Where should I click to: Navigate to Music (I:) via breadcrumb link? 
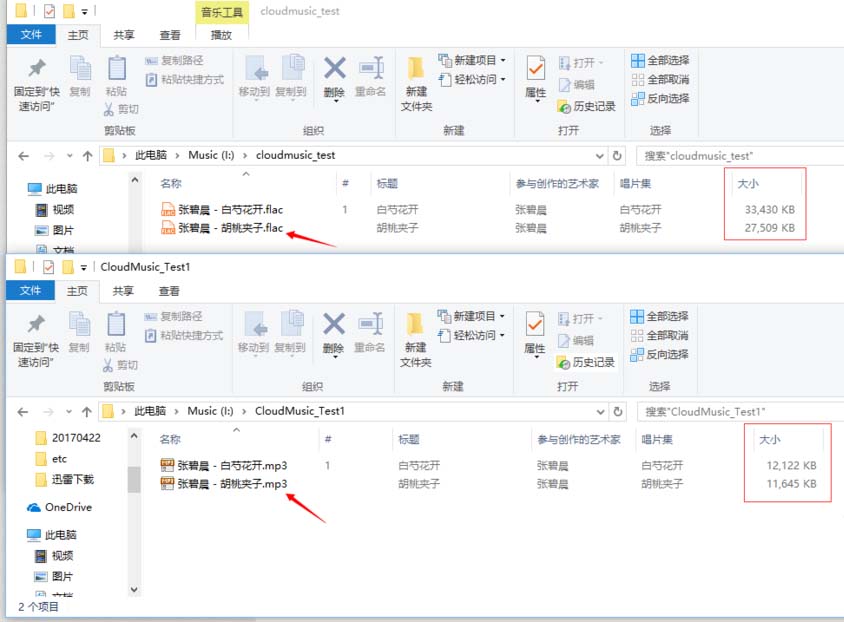(x=198, y=155)
